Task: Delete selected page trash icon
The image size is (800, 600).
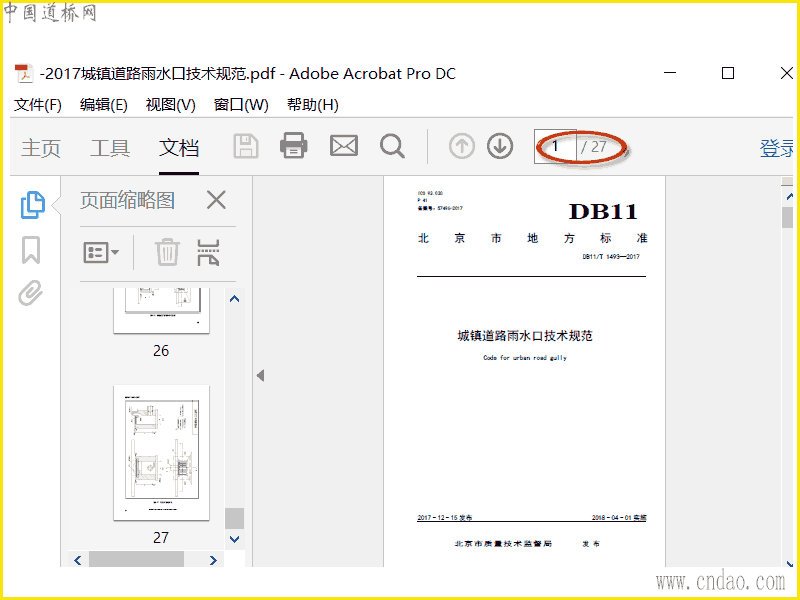Action: 167,252
